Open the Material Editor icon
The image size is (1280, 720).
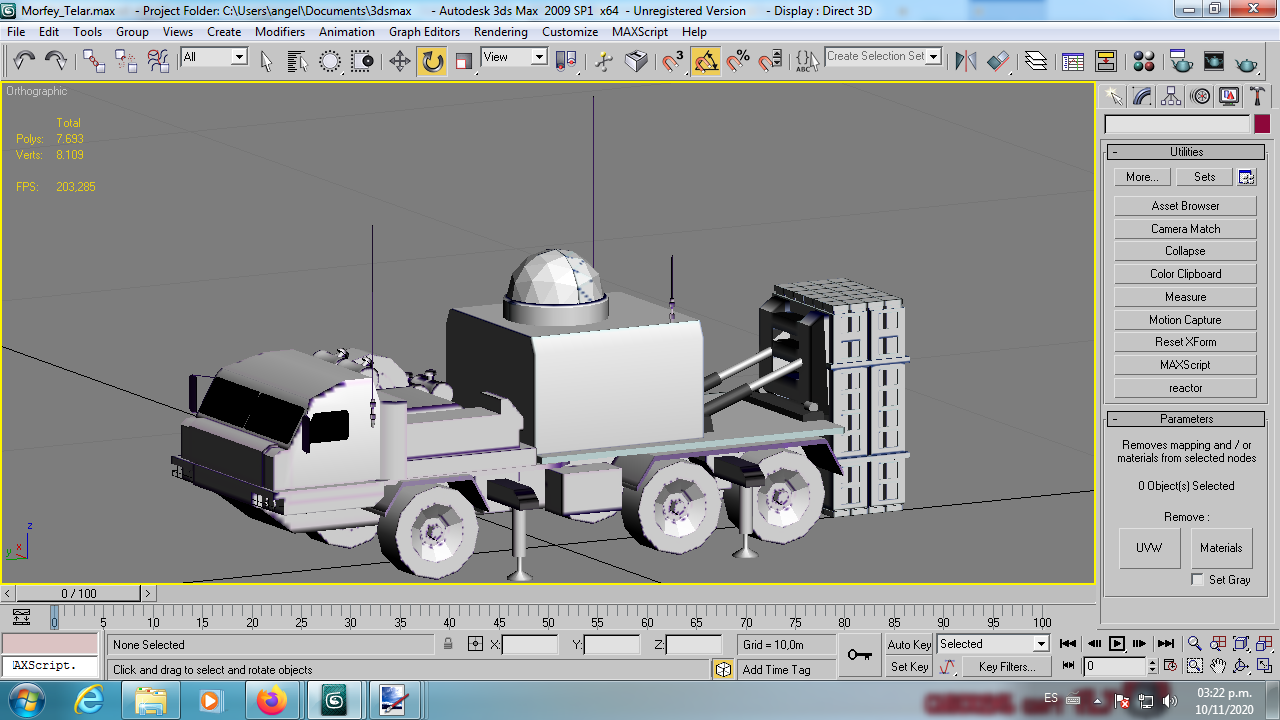coord(1145,62)
